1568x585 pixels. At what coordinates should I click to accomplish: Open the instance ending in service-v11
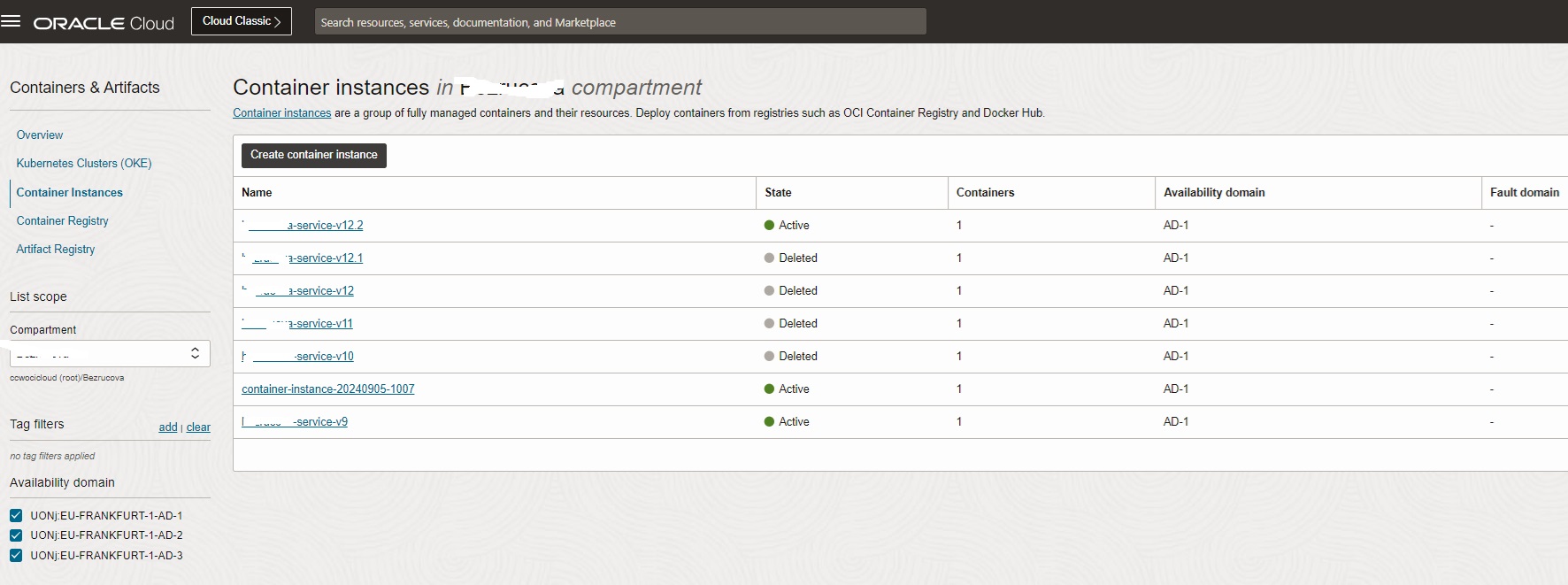(297, 324)
